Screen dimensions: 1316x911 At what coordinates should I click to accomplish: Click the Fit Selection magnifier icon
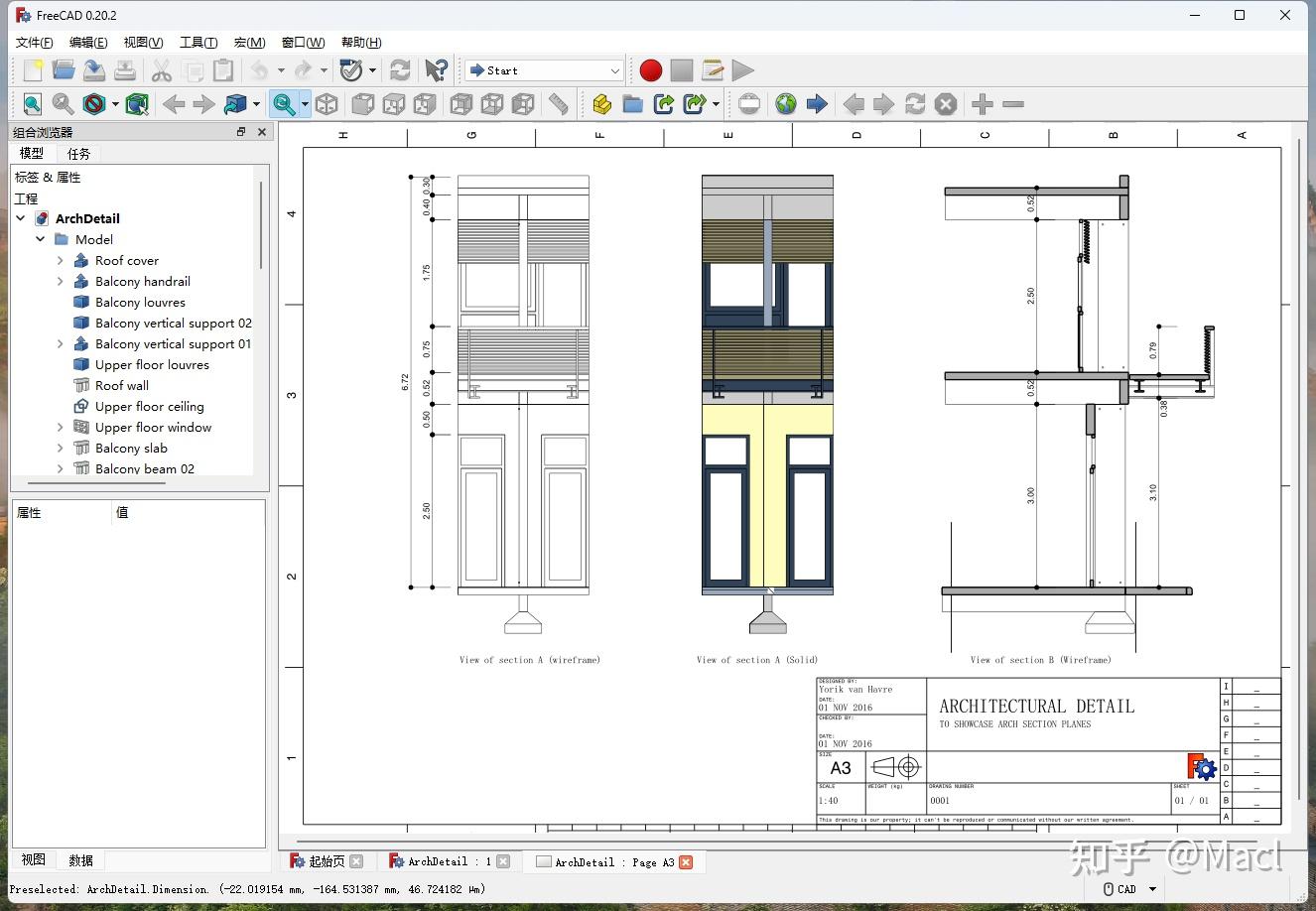[x=63, y=104]
